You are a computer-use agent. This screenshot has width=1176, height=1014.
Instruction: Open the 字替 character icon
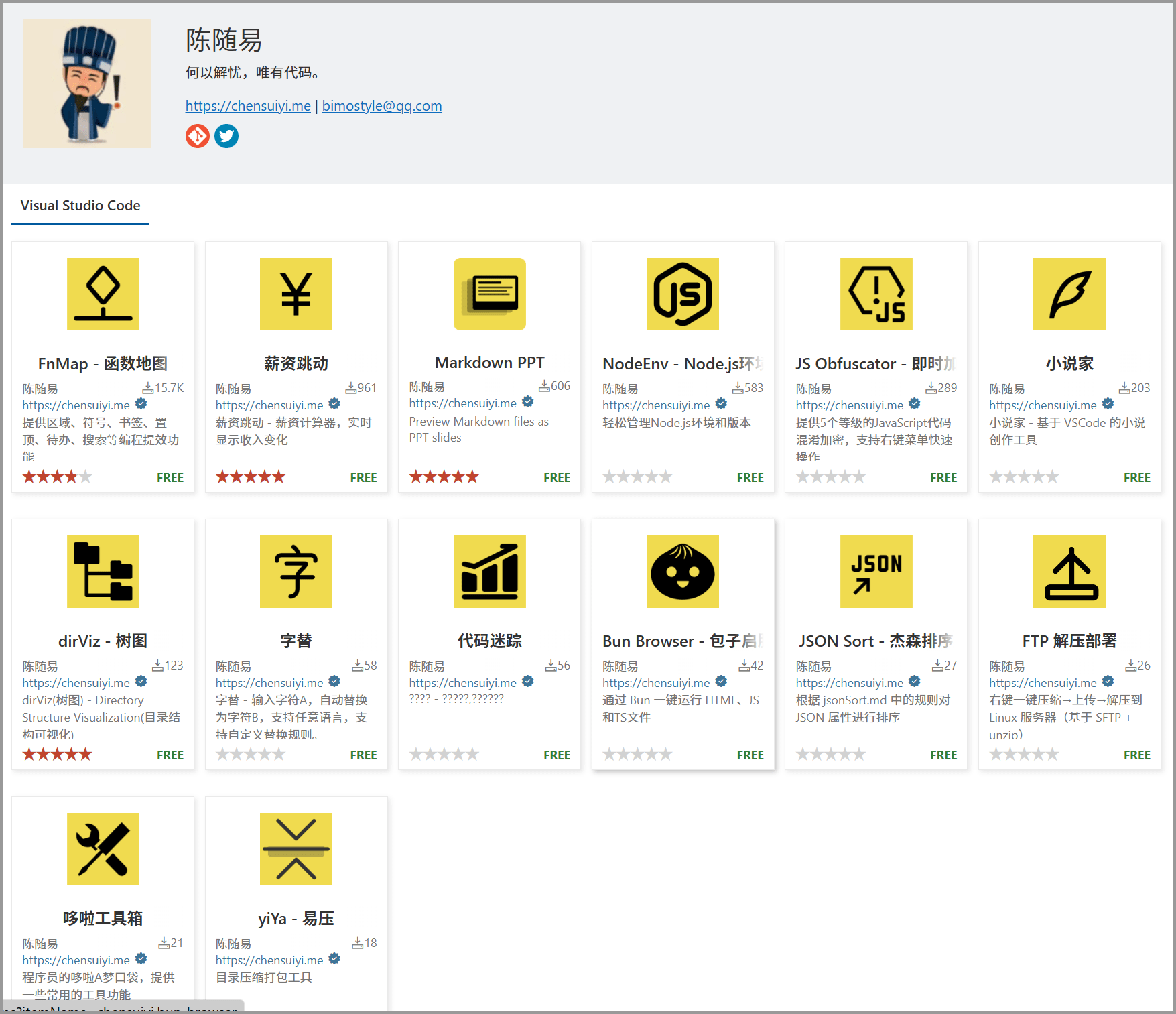coord(296,572)
